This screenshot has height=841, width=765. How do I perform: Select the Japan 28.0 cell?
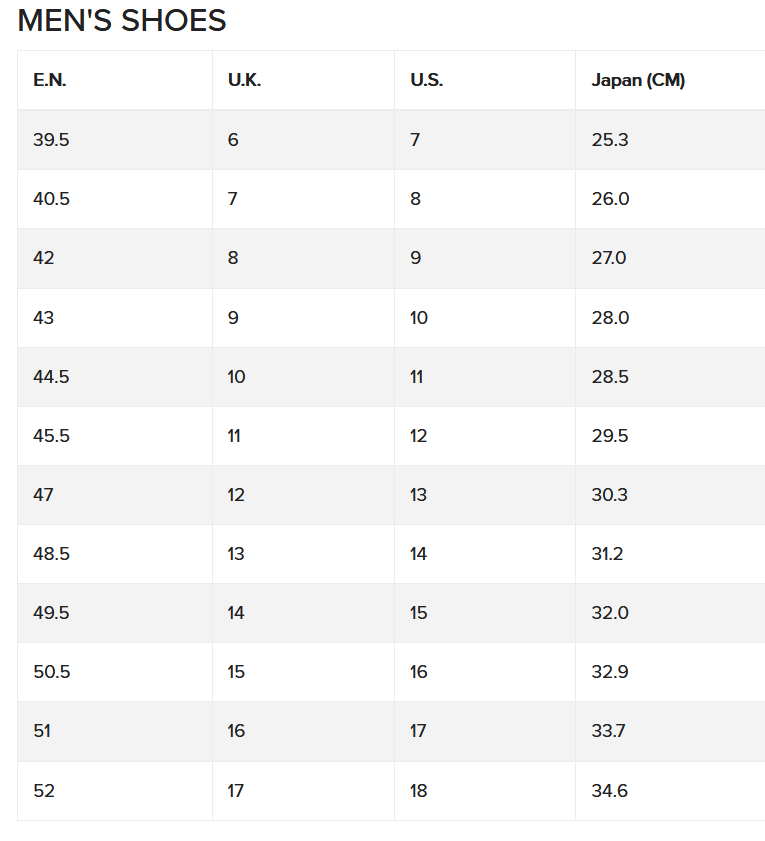coord(670,318)
